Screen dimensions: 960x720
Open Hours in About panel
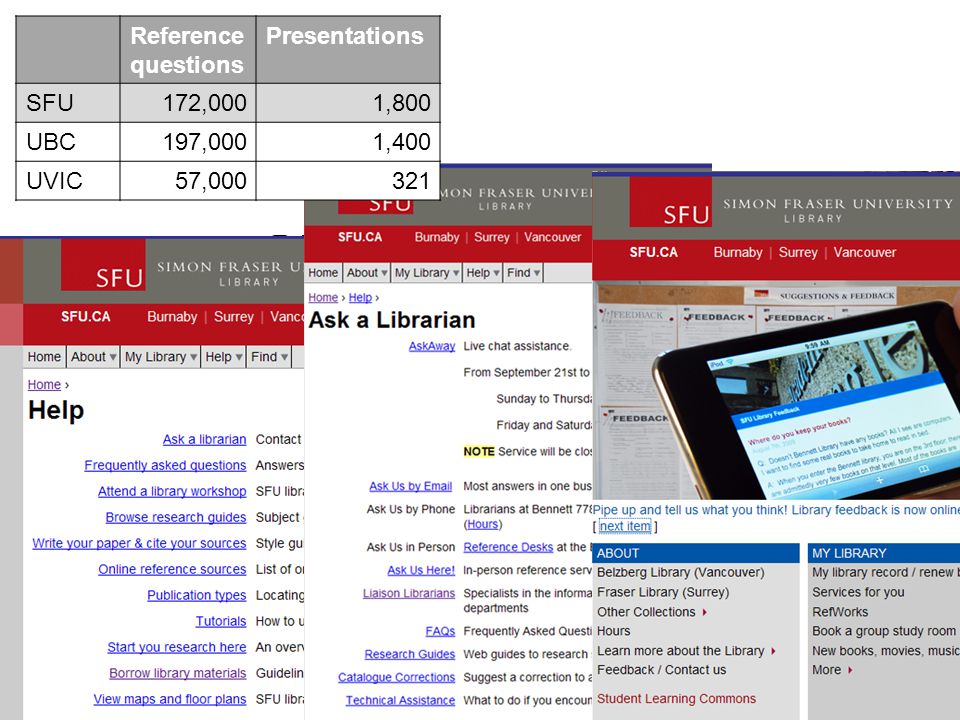tap(613, 631)
